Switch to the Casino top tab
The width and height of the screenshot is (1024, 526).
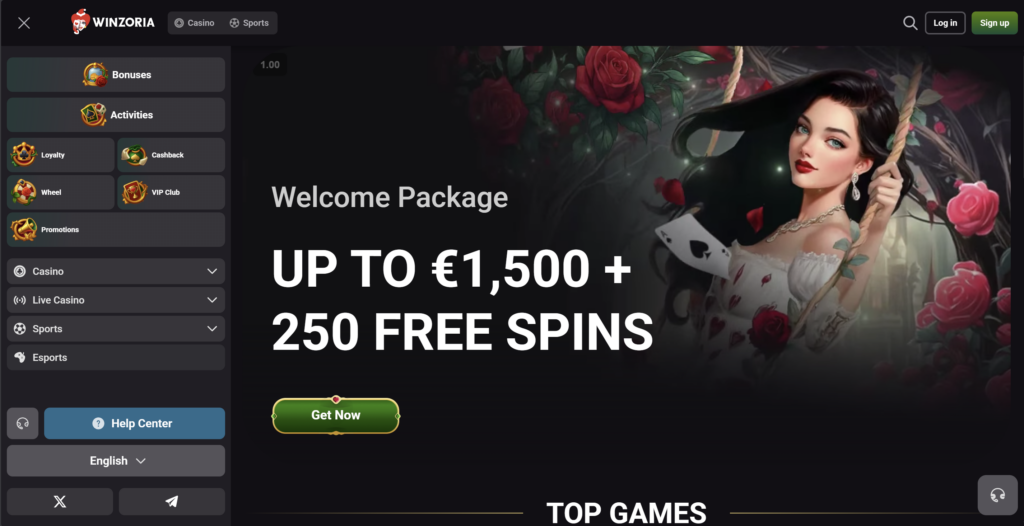(195, 23)
